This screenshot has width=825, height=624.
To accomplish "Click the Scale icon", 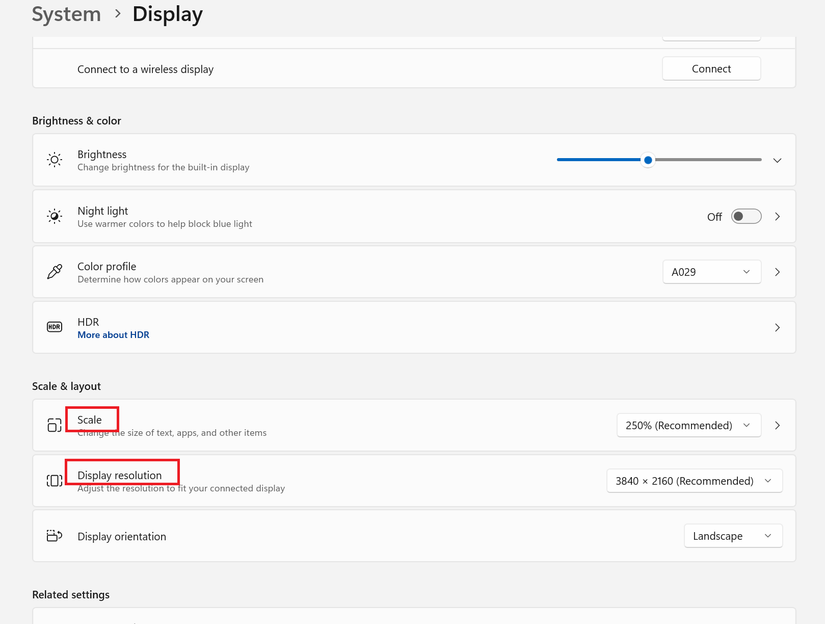I will click(x=54, y=425).
